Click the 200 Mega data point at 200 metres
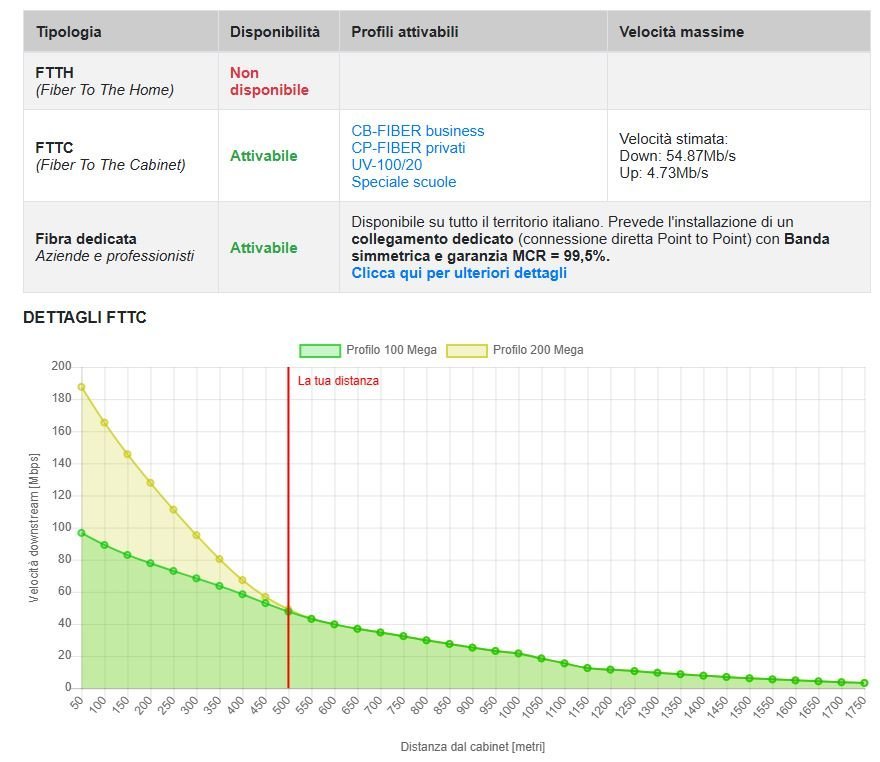This screenshot has height=762, width=880. click(x=150, y=482)
